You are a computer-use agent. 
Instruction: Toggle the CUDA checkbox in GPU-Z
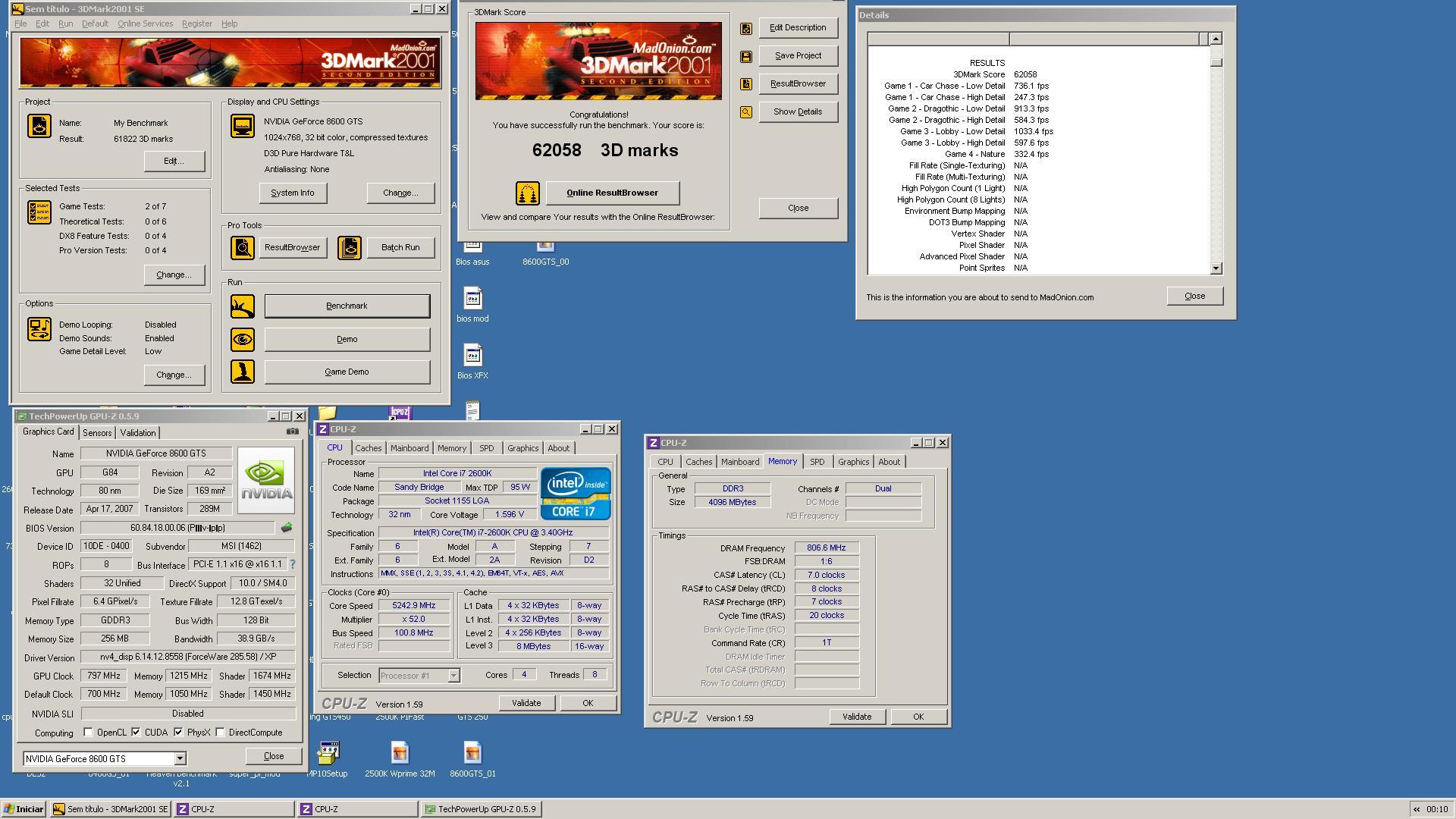pos(136,733)
